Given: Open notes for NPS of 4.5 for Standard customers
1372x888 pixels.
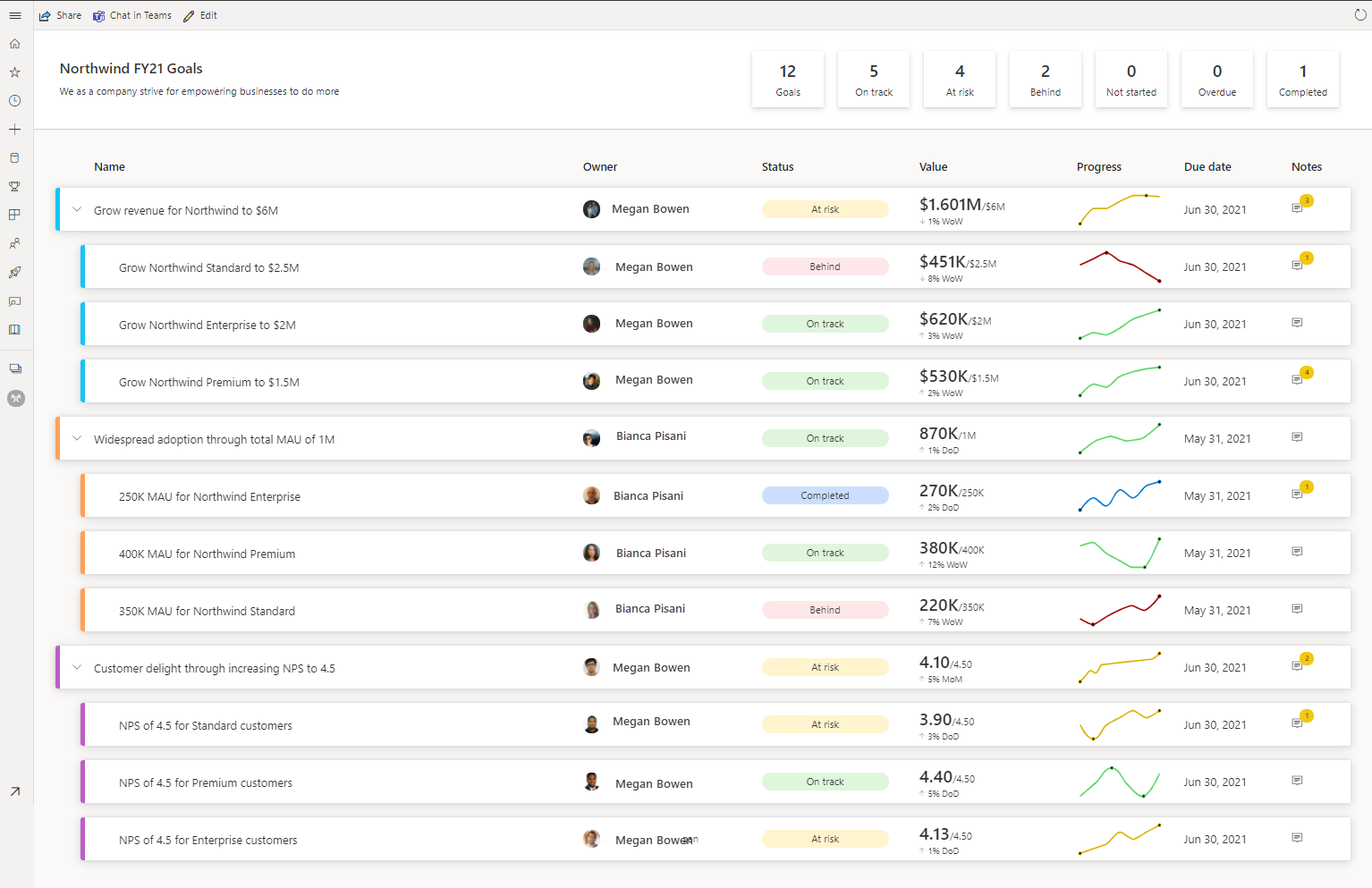Looking at the screenshot, I should pos(1298,723).
